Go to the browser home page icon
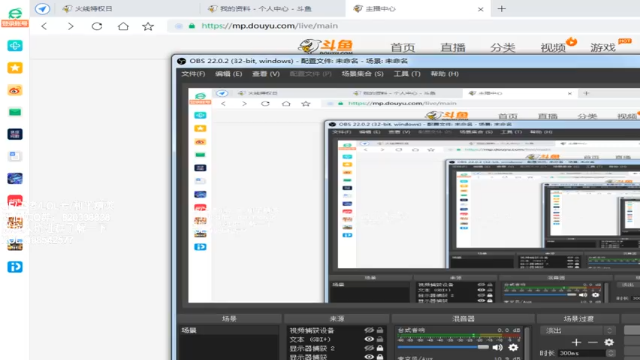 [123, 26]
